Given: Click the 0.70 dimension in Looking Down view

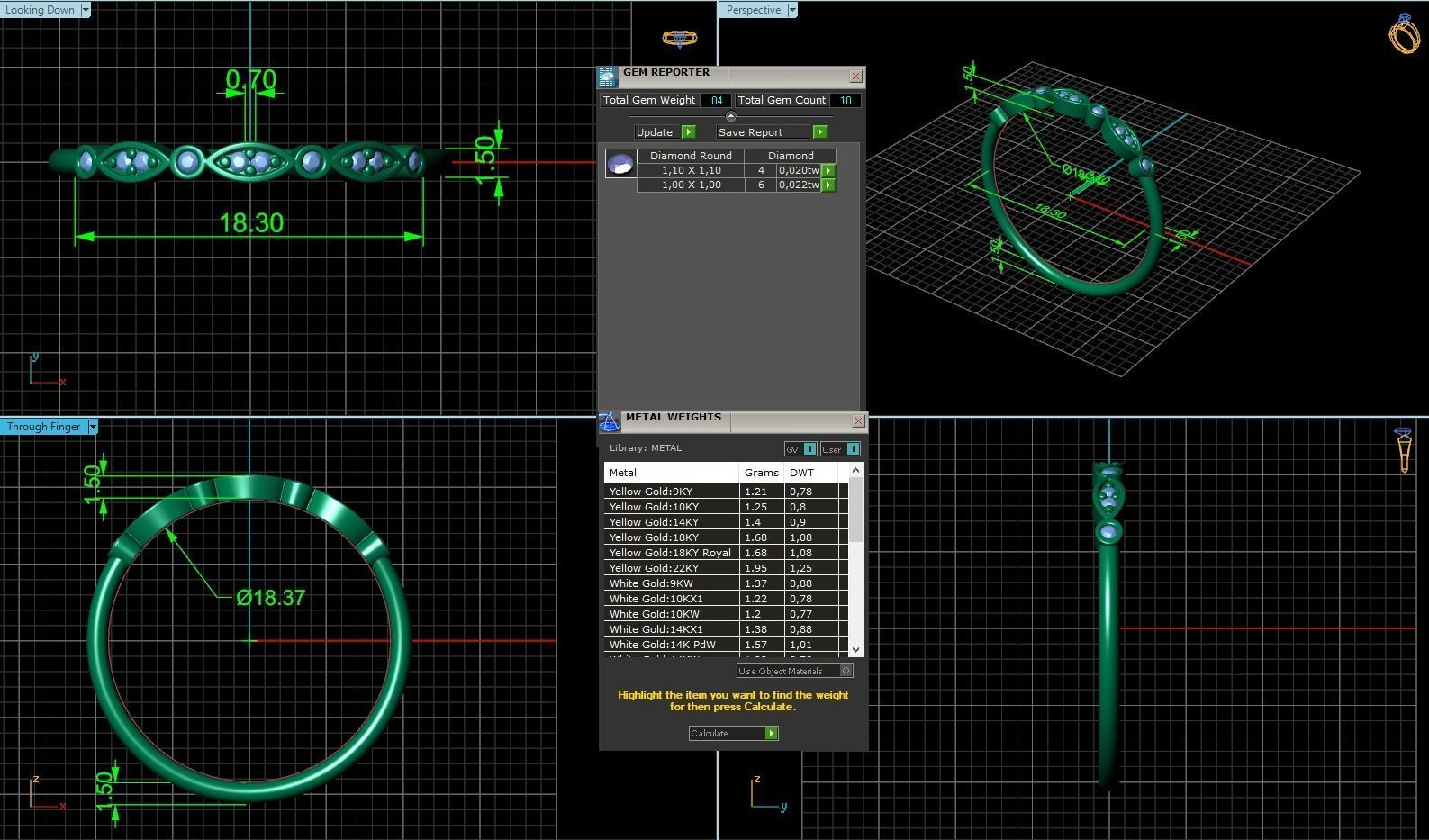Looking at the screenshot, I should [251, 80].
